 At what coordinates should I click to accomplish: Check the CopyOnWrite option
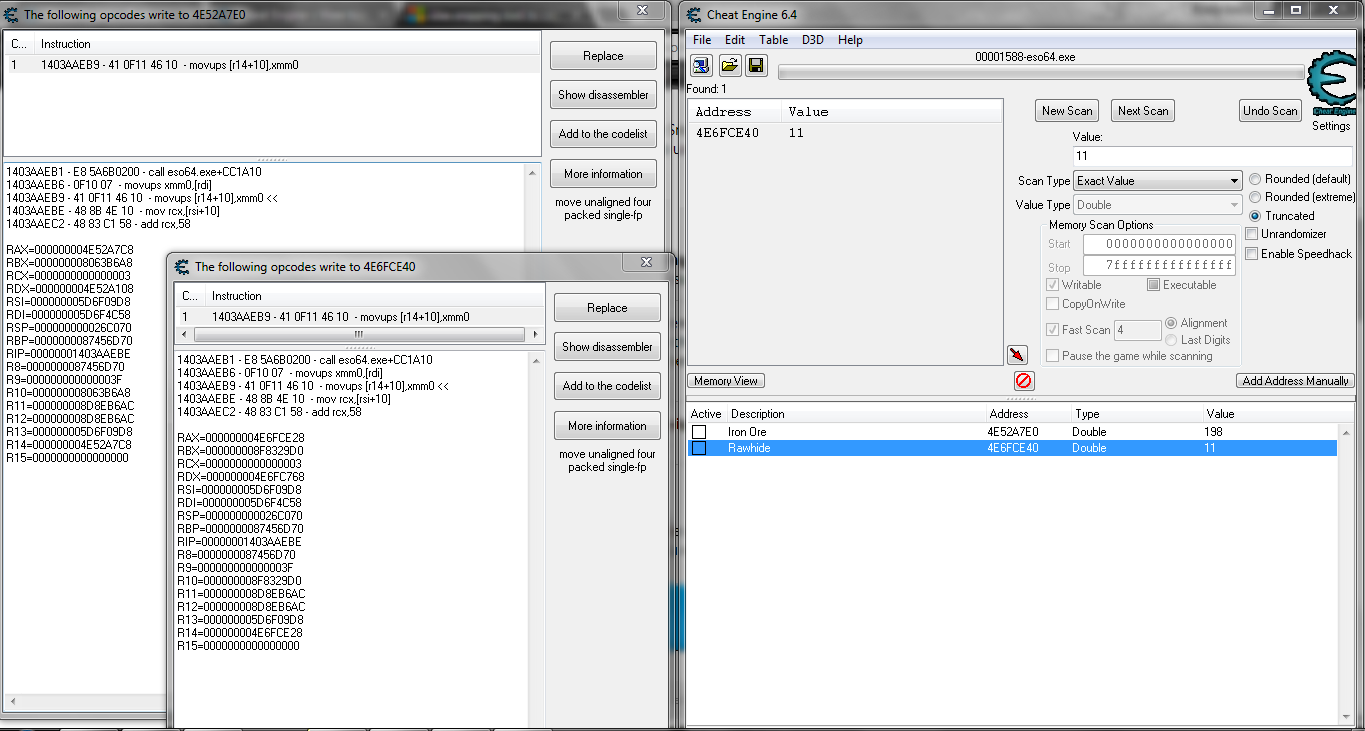(x=1052, y=304)
